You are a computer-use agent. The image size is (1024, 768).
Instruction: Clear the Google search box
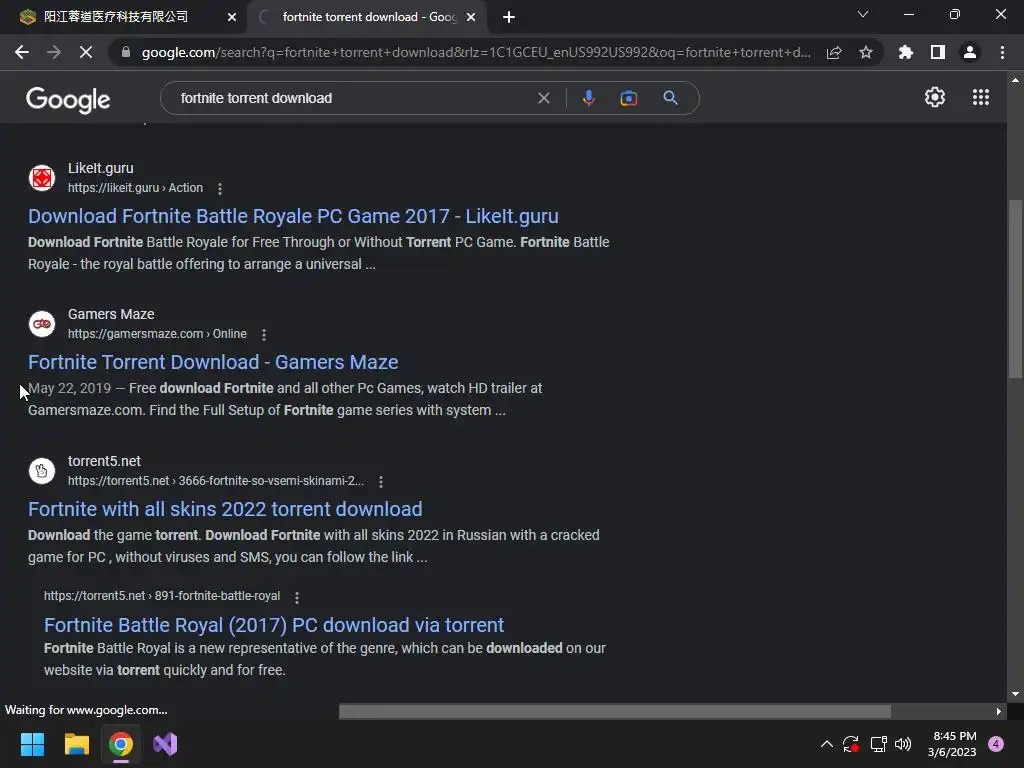pyautogui.click(x=543, y=98)
